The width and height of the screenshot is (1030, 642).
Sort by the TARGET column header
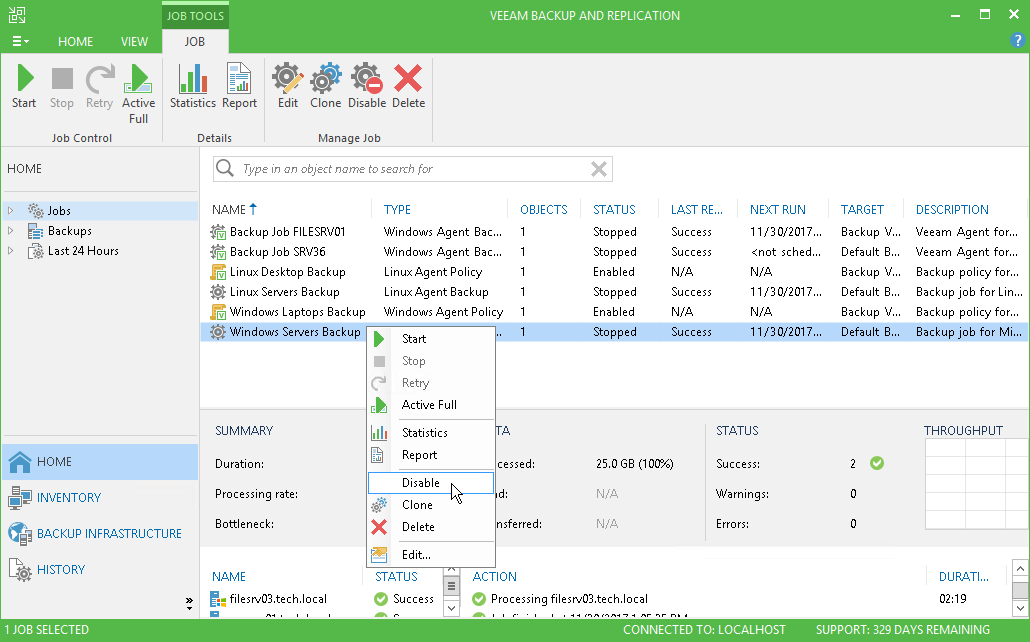pos(862,210)
